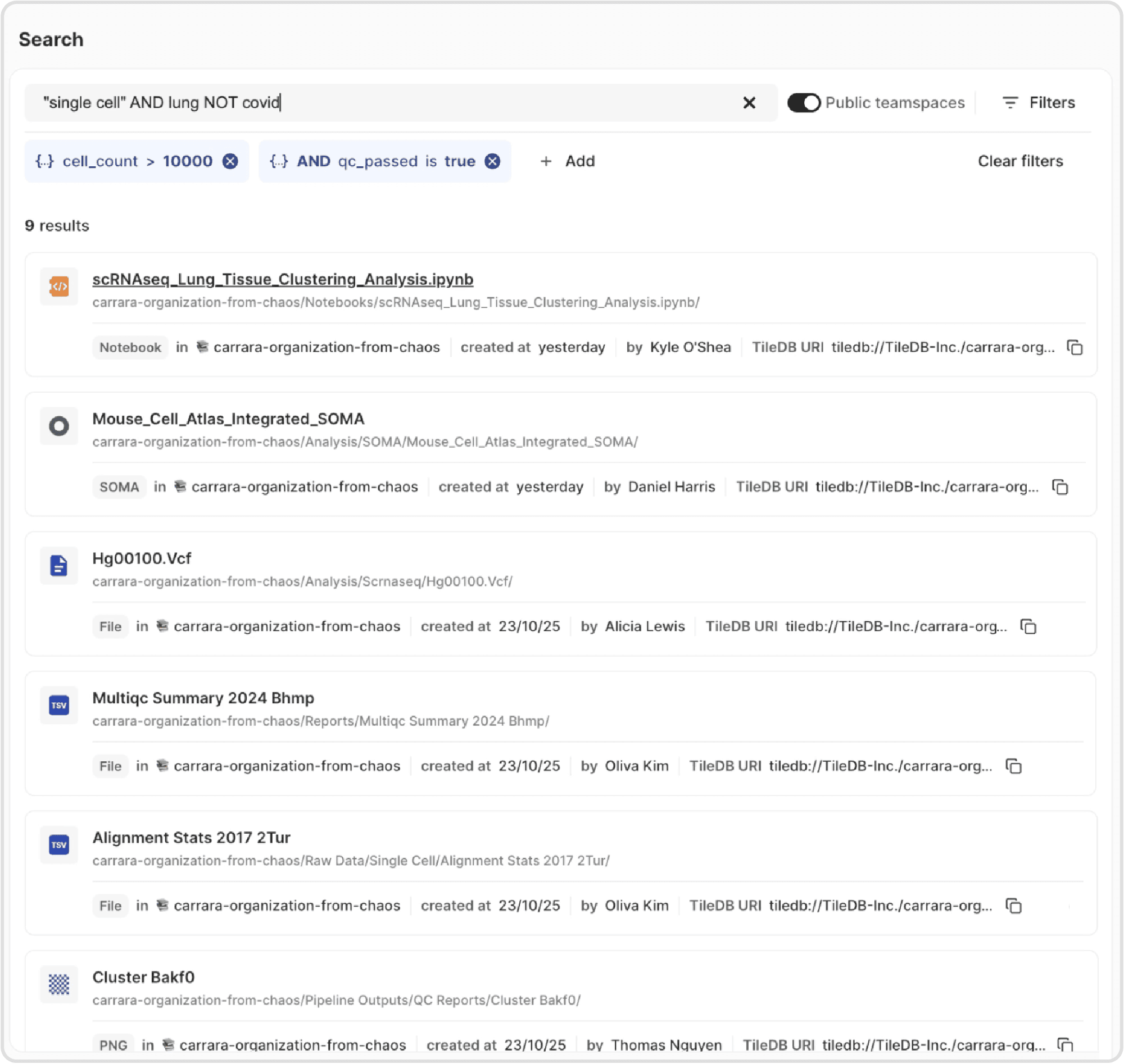1124x1064 pixels.
Task: Copy the TileDB URI for Multiqc Summary 2024 Bhmp
Action: click(x=1013, y=766)
